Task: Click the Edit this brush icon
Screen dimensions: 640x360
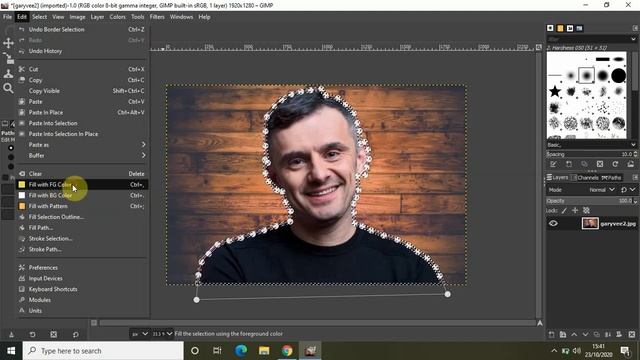Action: 553,164
